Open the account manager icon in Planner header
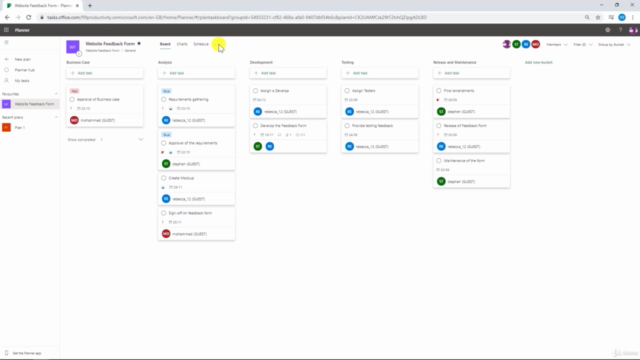The image size is (640, 360). (x=633, y=30)
